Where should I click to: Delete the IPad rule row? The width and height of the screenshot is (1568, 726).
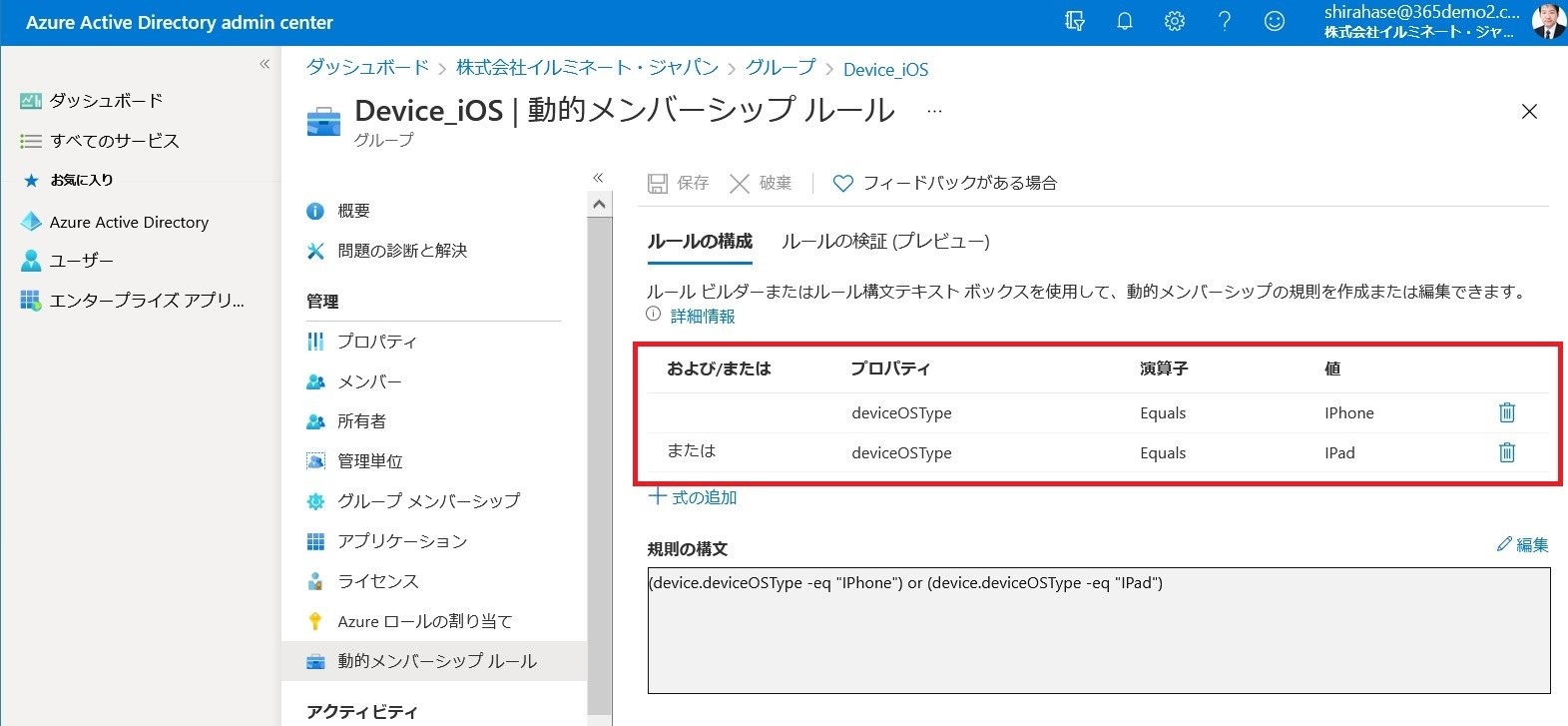(x=1507, y=452)
